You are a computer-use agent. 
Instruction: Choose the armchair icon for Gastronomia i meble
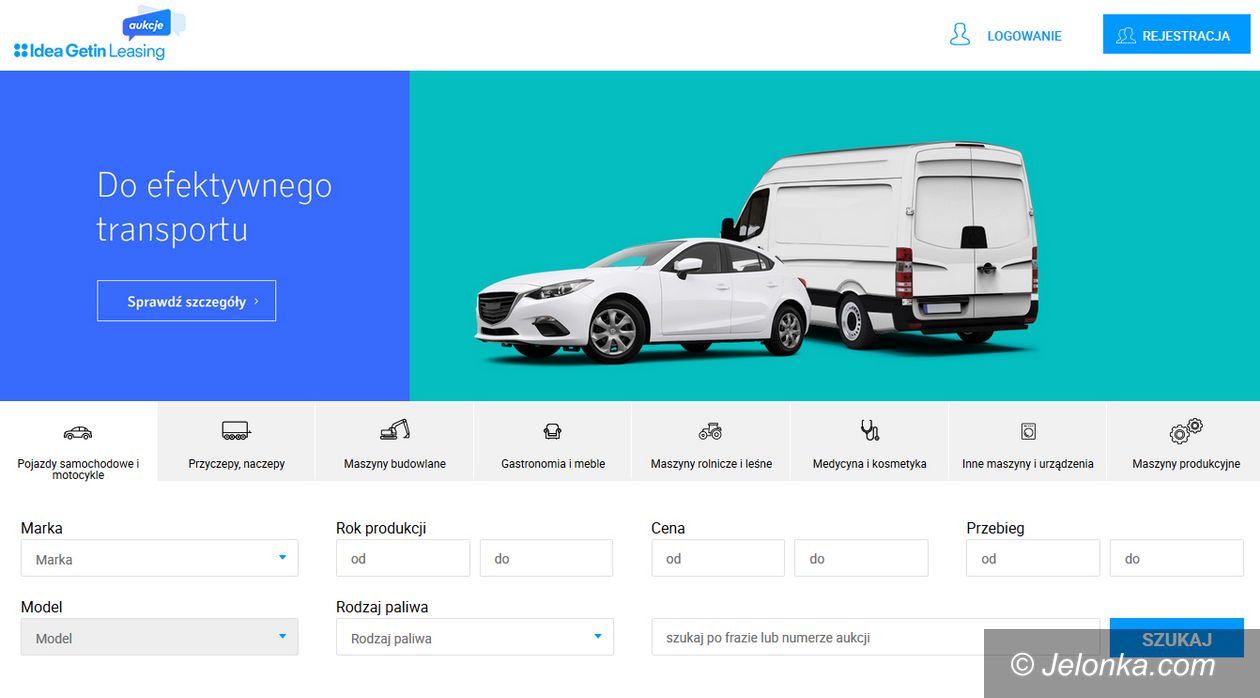click(x=552, y=431)
